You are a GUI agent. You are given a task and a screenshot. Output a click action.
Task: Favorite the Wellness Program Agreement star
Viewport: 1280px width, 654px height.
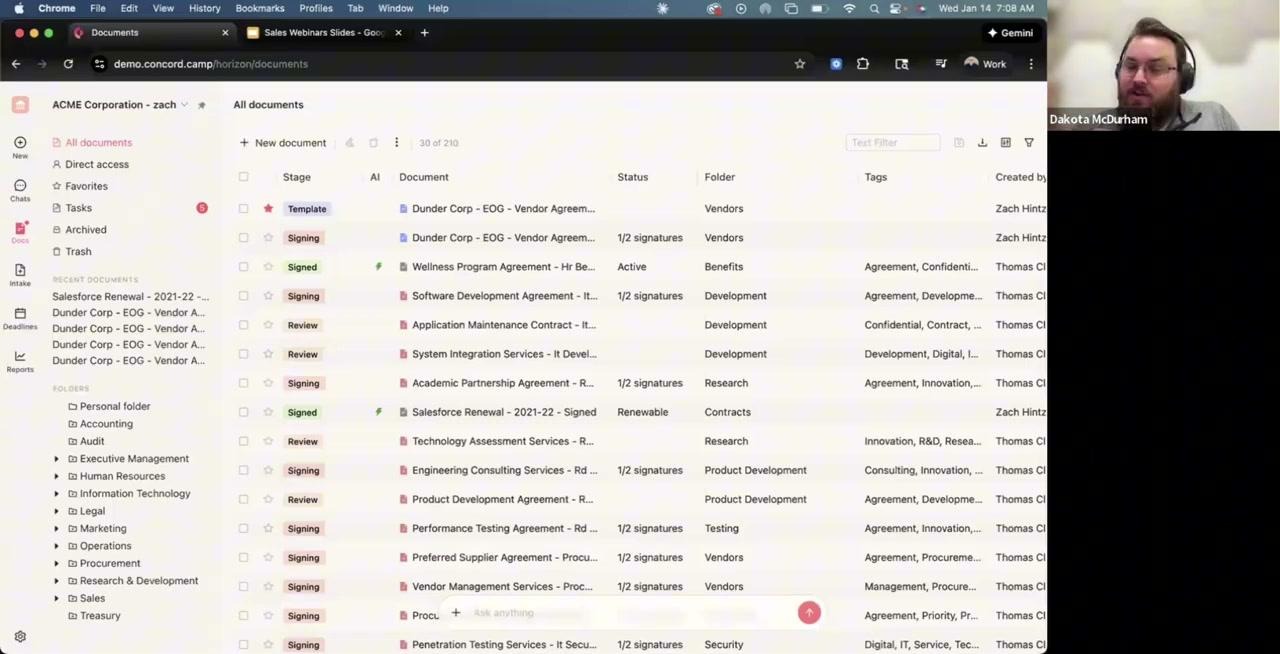(x=268, y=267)
